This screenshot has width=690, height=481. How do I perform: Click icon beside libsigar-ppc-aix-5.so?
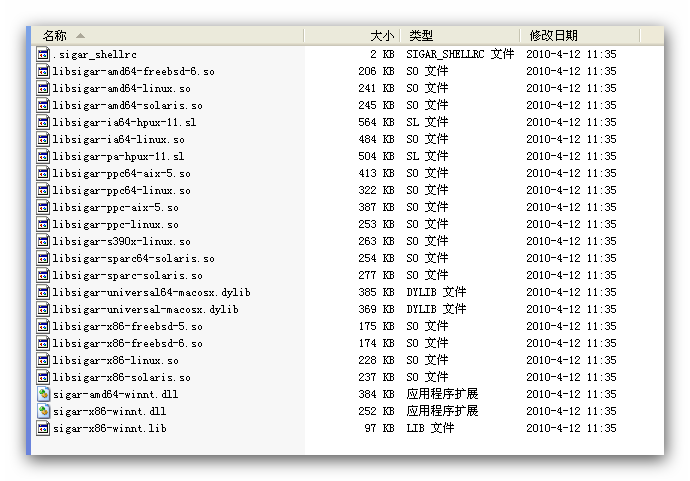pos(43,207)
